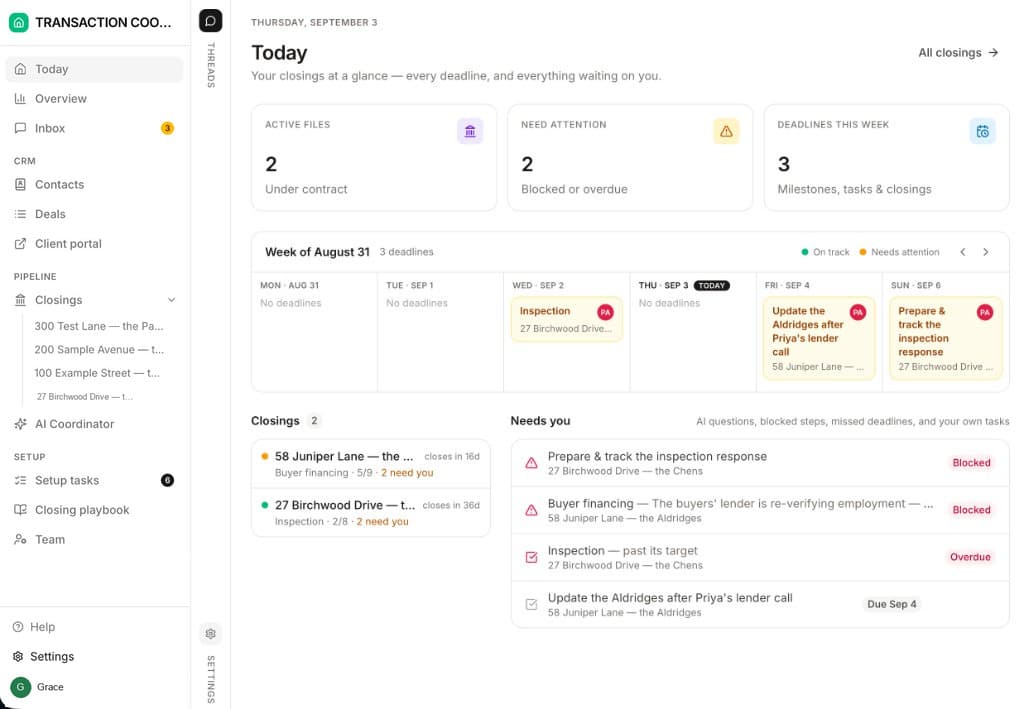The width and height of the screenshot is (1024, 709).
Task: Select 300 Test Lane closing in tree
Action: 99,326
